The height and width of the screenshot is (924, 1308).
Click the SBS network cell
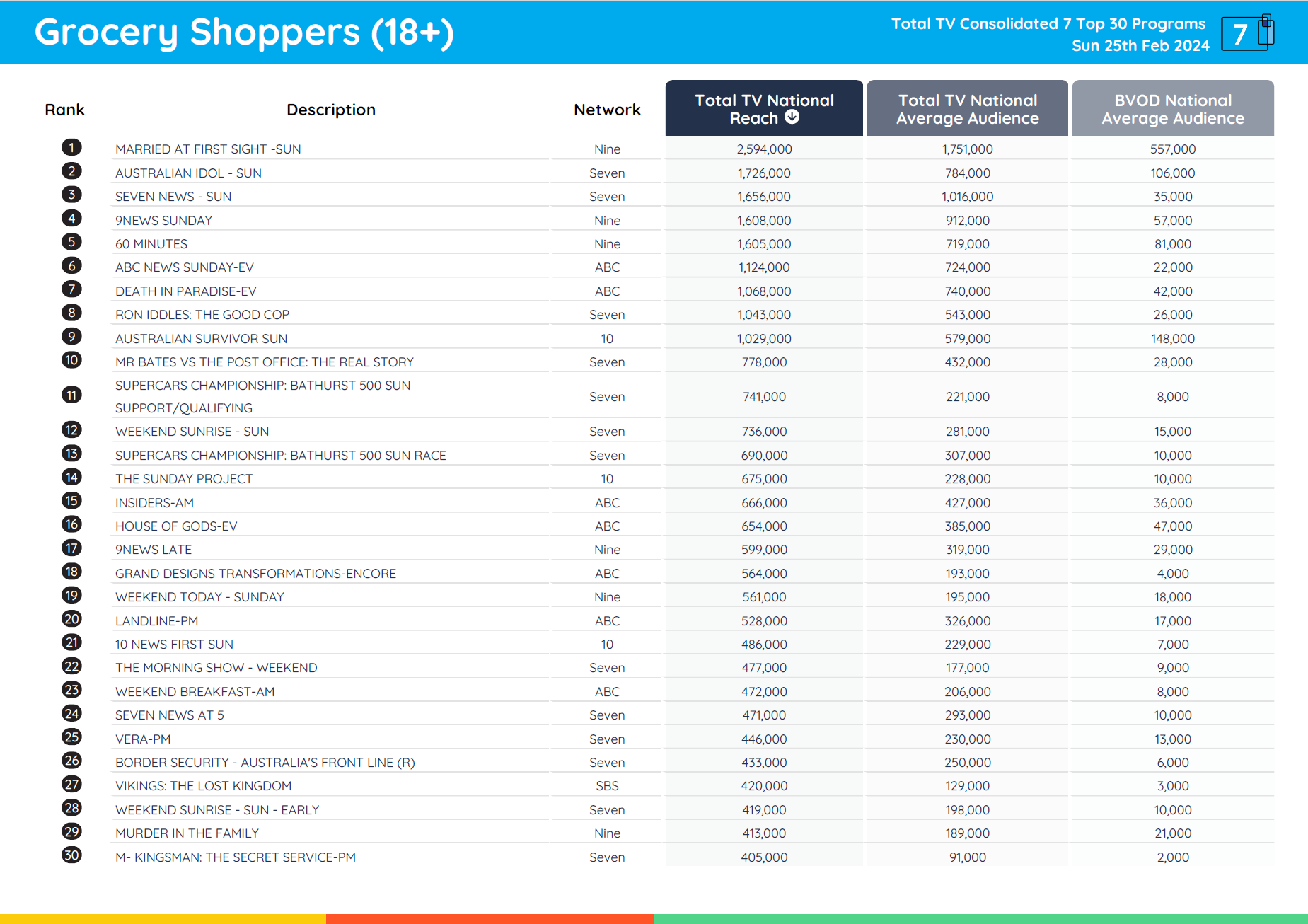point(607,786)
